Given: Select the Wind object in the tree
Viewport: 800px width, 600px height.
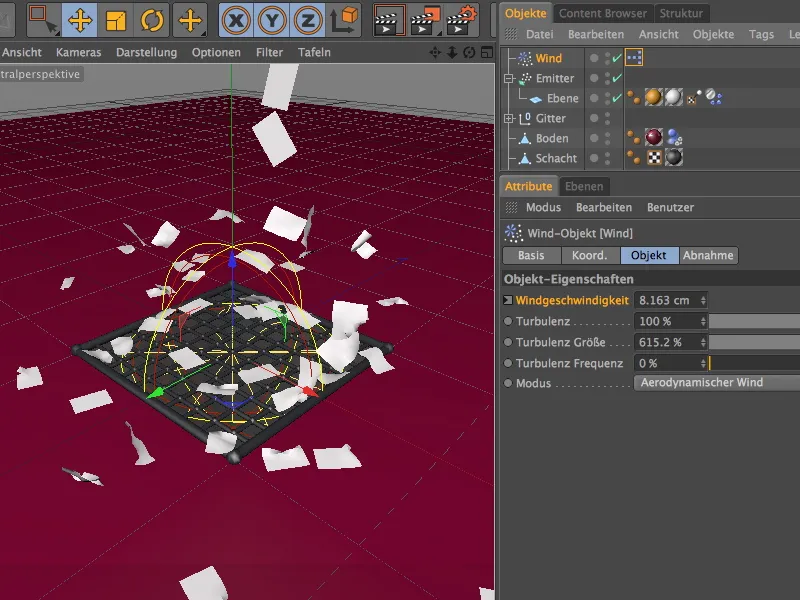Looking at the screenshot, I should point(548,58).
